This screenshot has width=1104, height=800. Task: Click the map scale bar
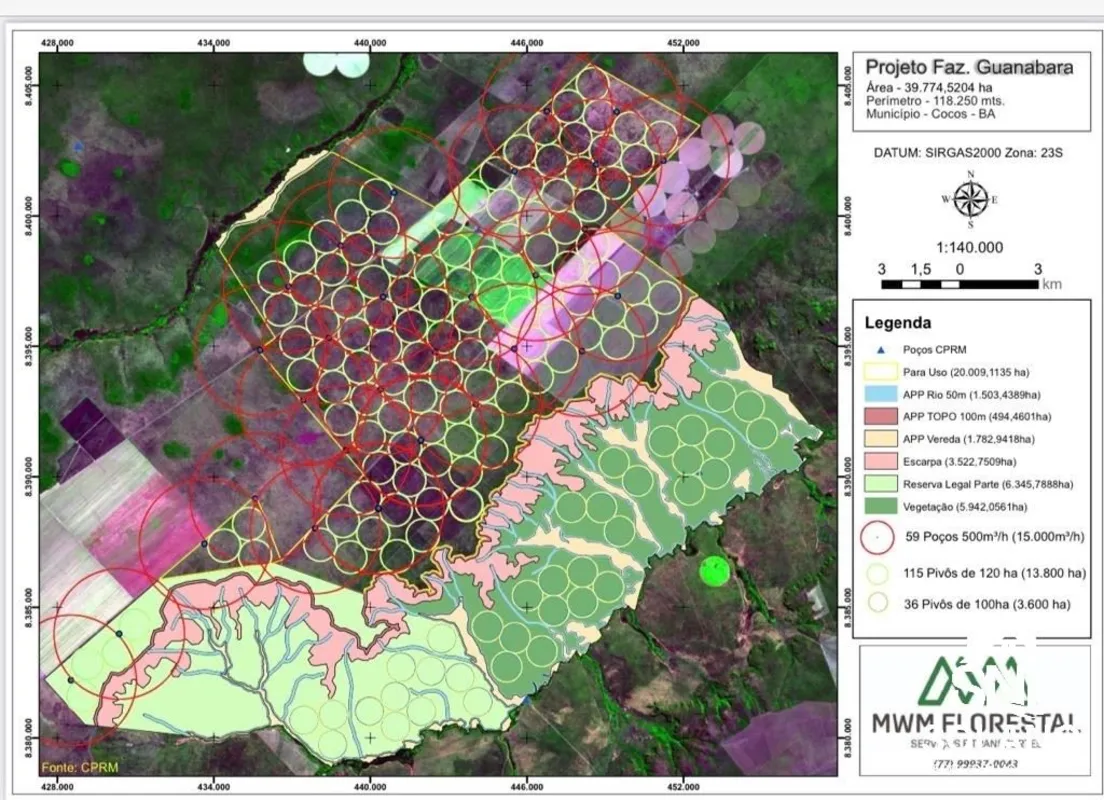click(x=958, y=284)
